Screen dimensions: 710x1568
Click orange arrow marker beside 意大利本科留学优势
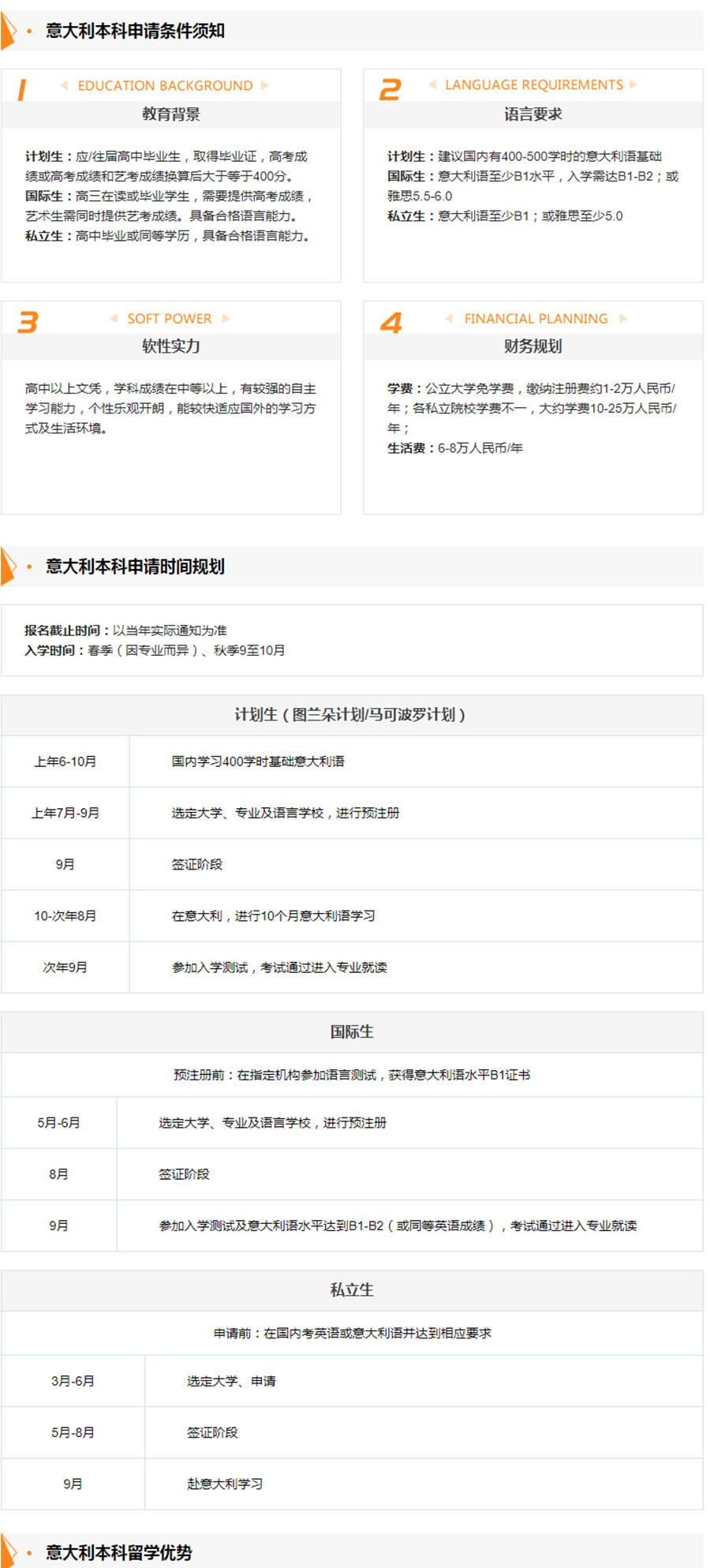pos(9,1551)
